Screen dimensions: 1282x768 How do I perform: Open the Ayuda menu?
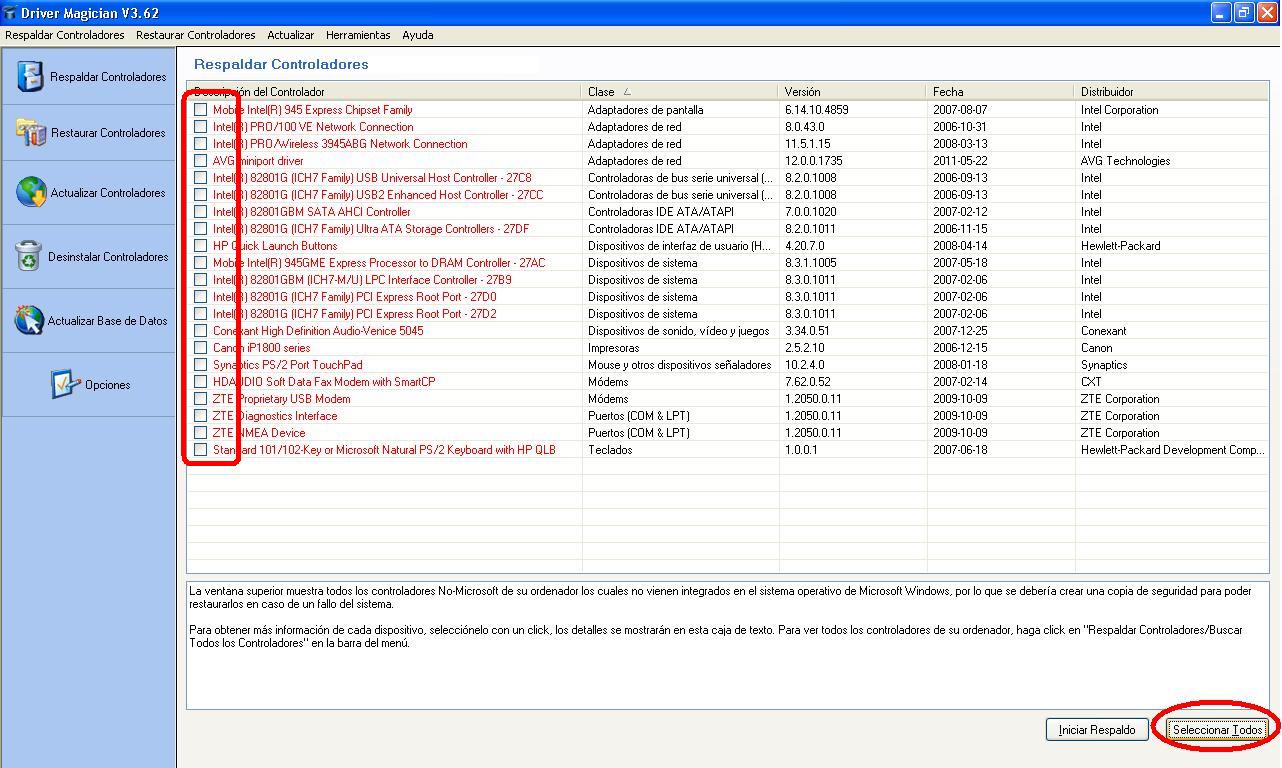click(x=418, y=35)
